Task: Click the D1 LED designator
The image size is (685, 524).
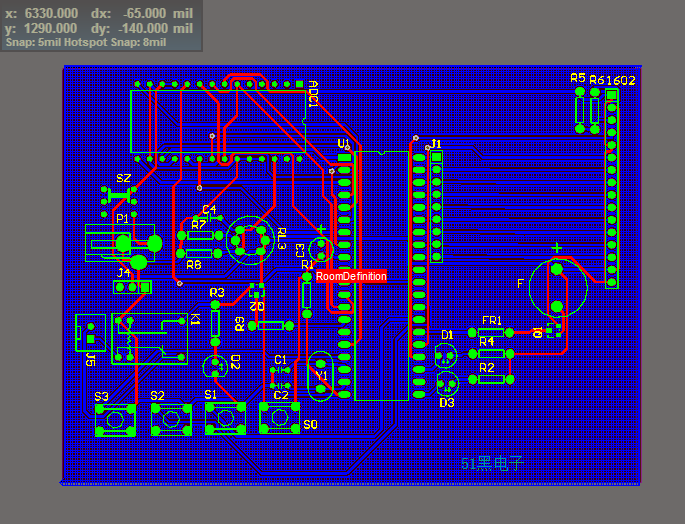Action: 447,335
